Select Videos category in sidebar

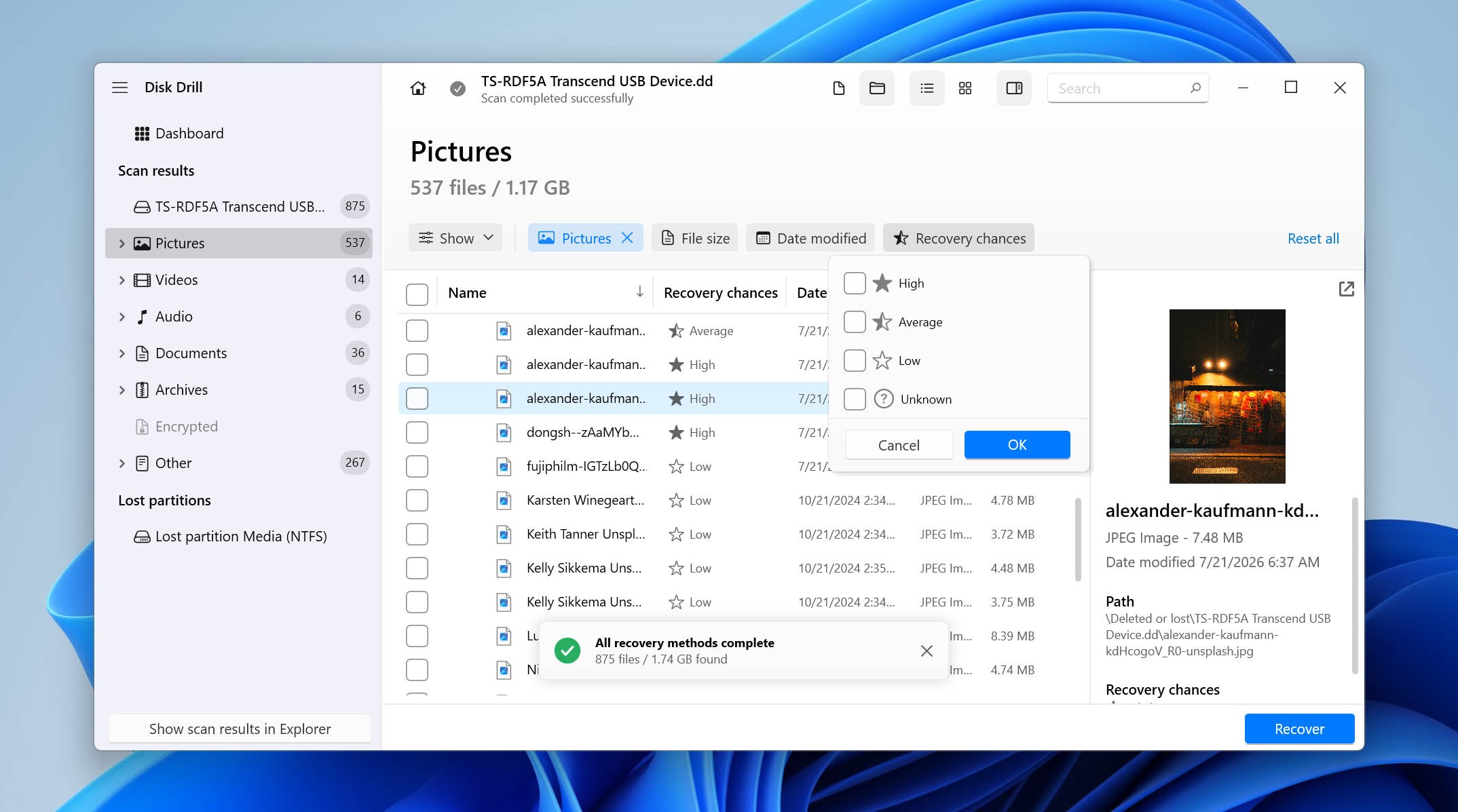(x=239, y=280)
